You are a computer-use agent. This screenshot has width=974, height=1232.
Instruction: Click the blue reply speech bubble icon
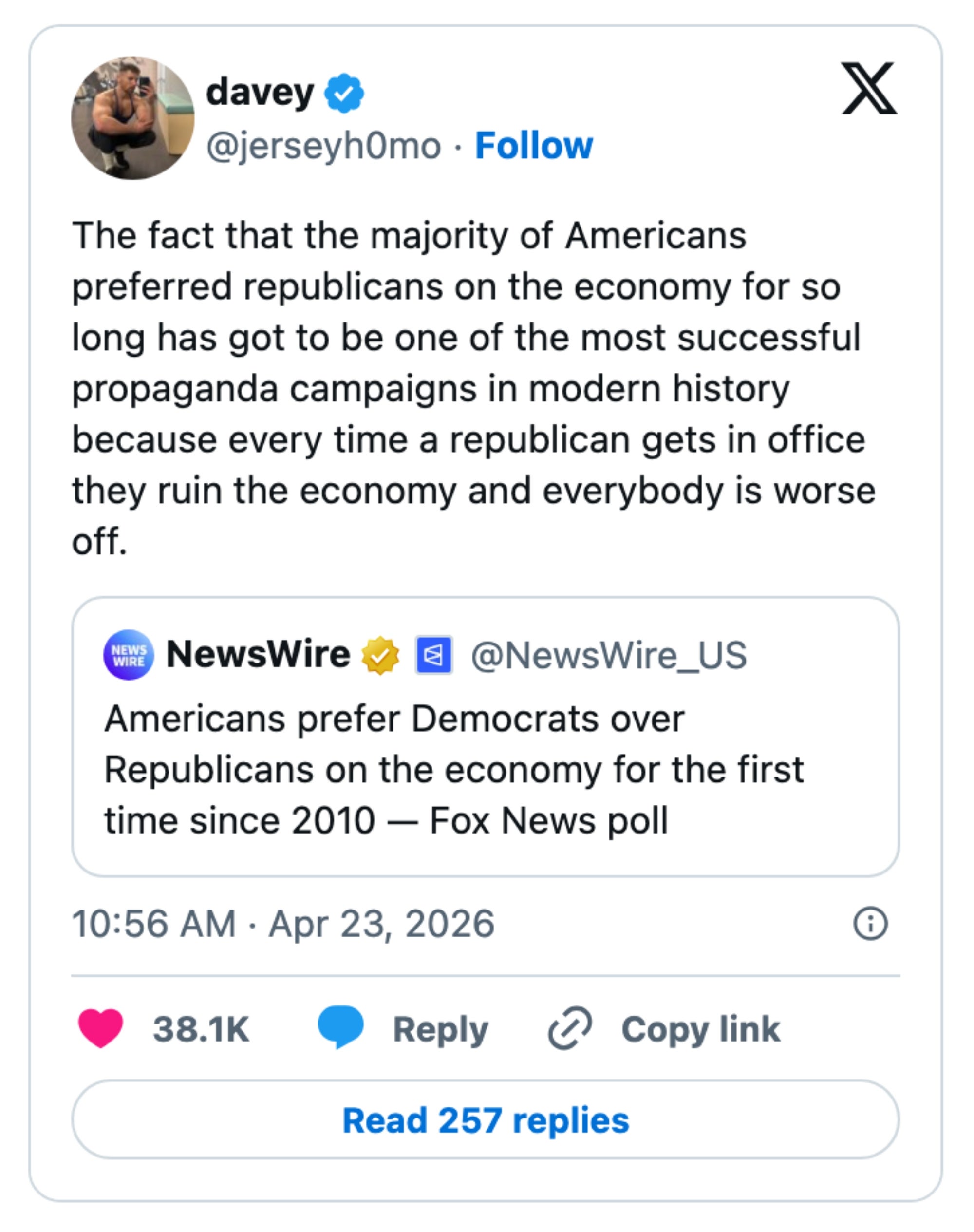coord(340,1027)
